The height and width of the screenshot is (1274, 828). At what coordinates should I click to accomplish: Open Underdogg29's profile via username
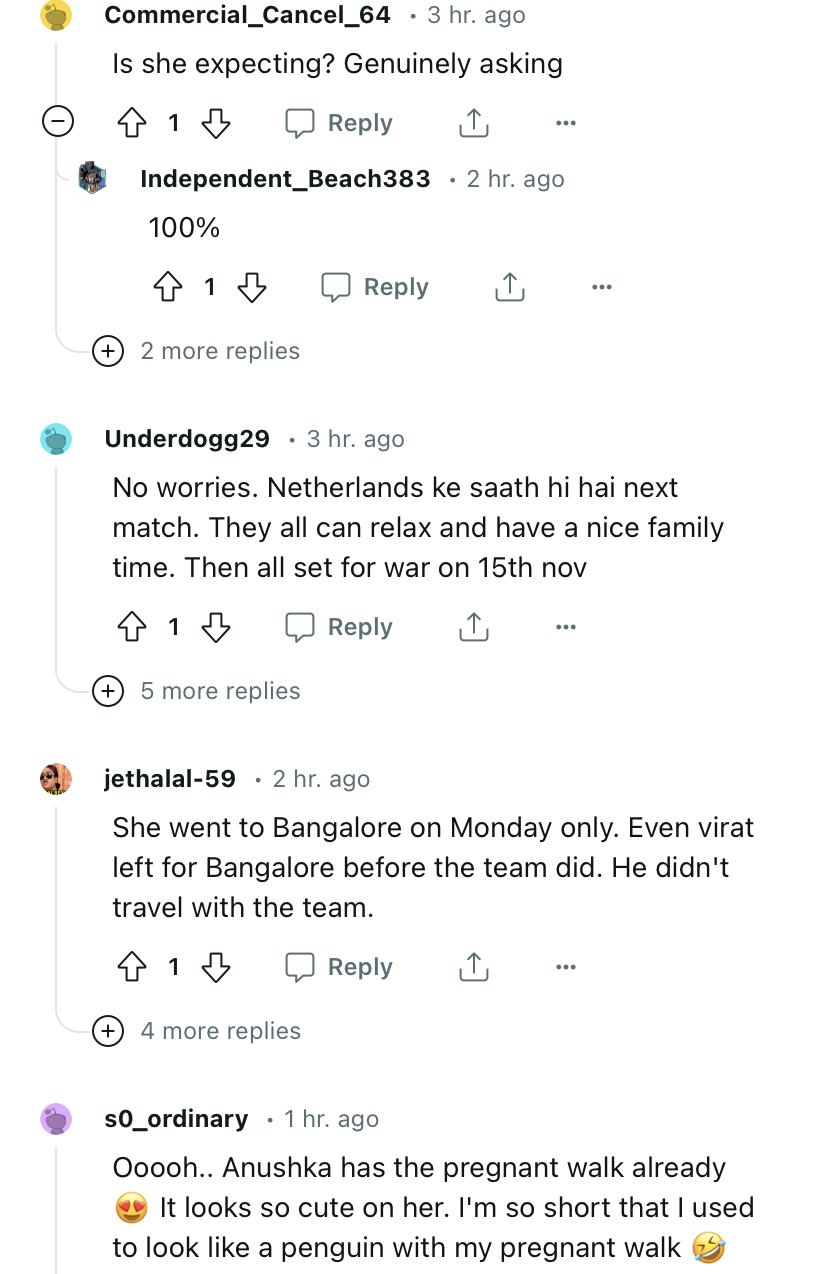click(x=187, y=439)
